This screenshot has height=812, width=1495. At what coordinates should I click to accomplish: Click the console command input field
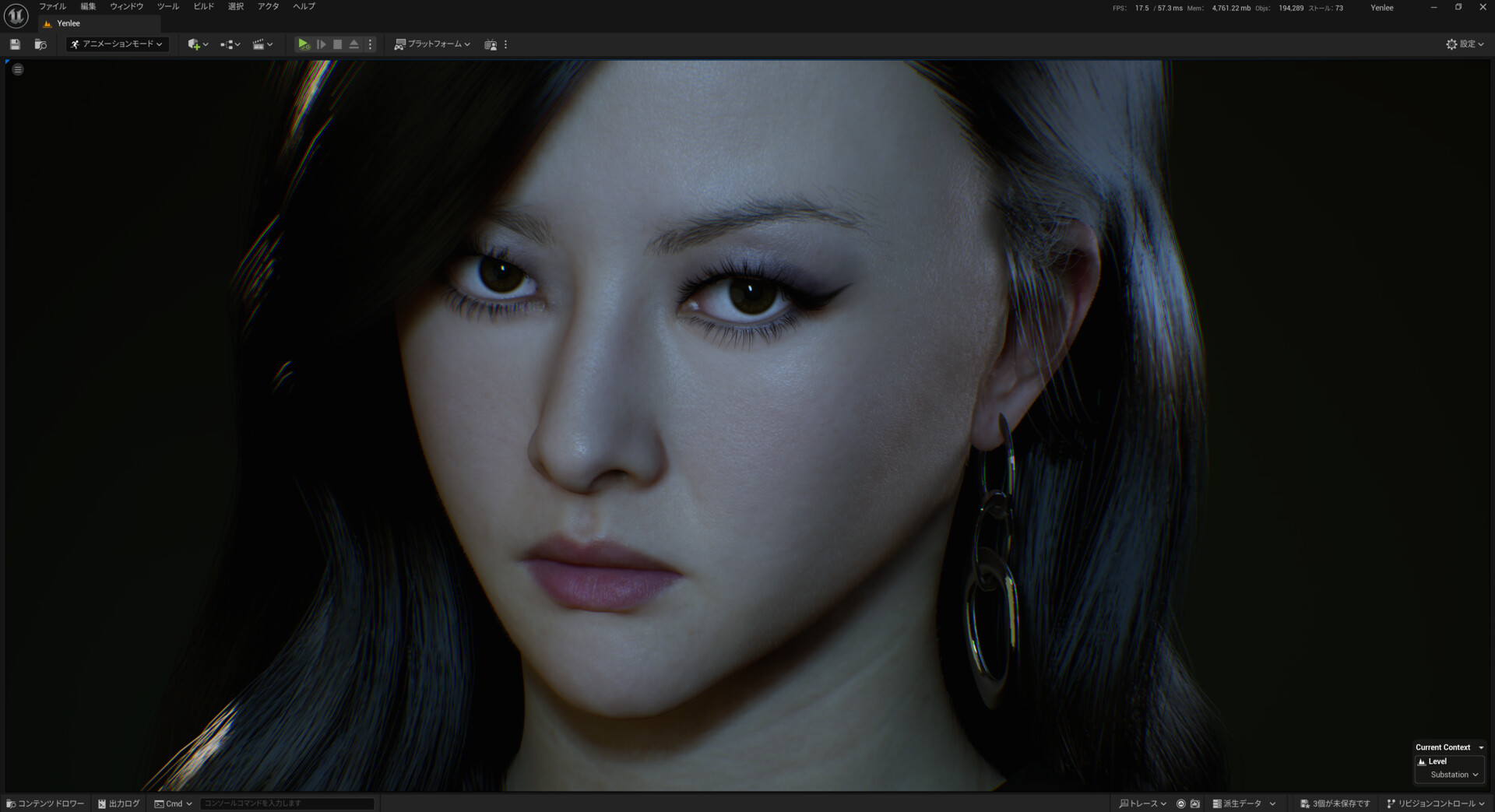click(x=287, y=803)
